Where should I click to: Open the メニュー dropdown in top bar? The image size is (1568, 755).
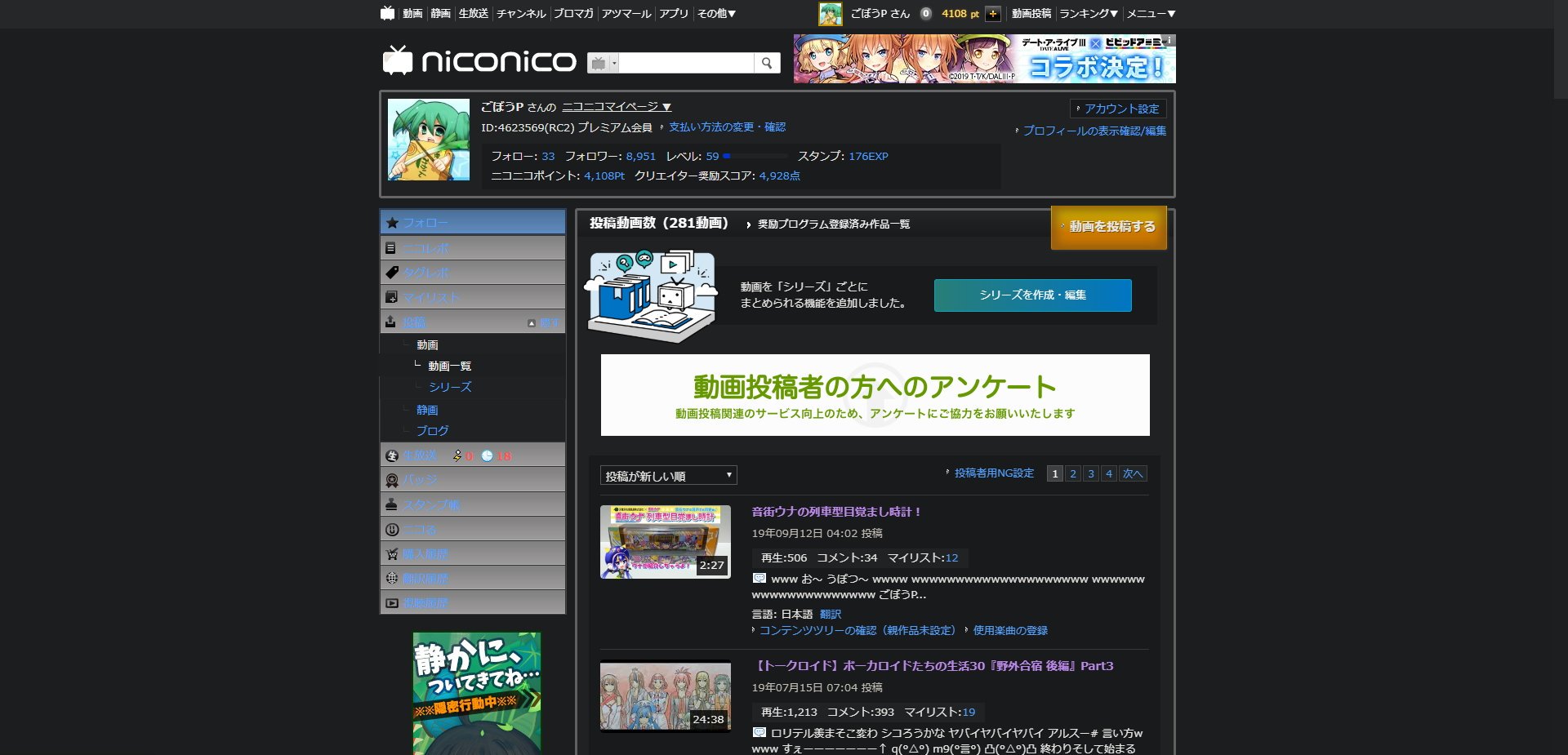(1151, 13)
